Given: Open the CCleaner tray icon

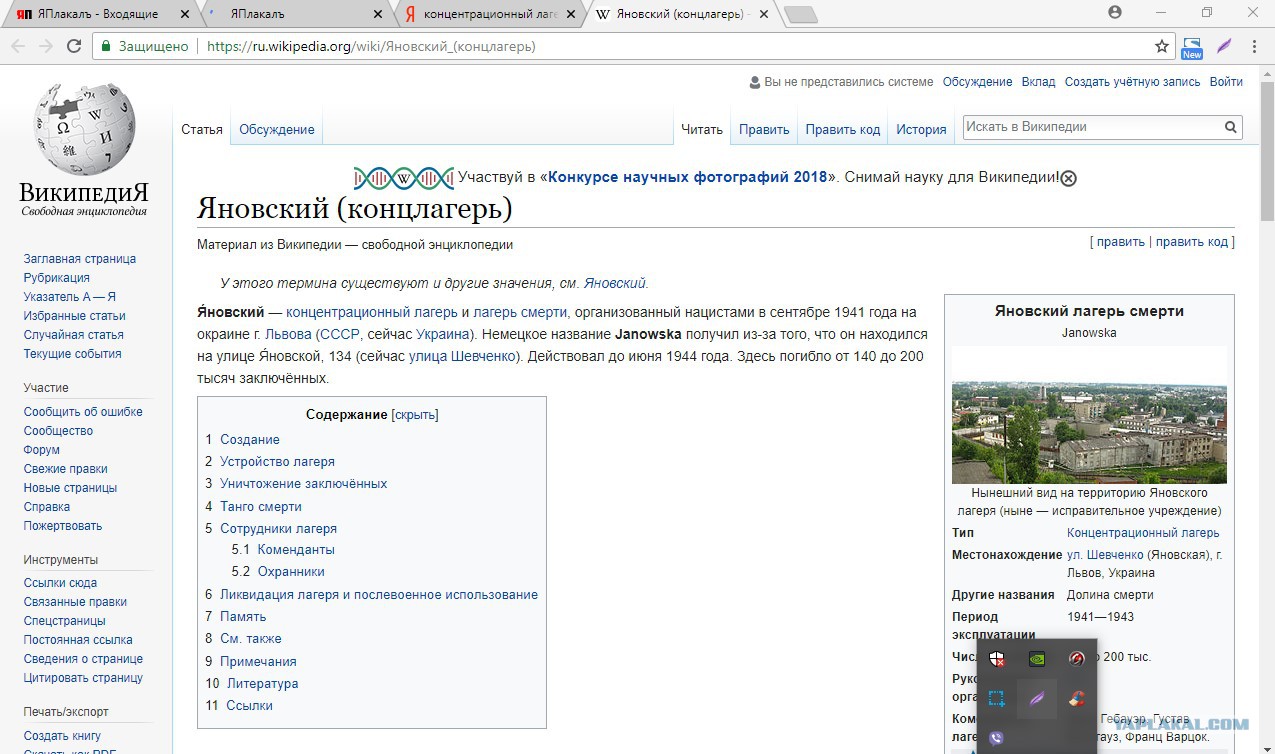Looking at the screenshot, I should [1077, 699].
